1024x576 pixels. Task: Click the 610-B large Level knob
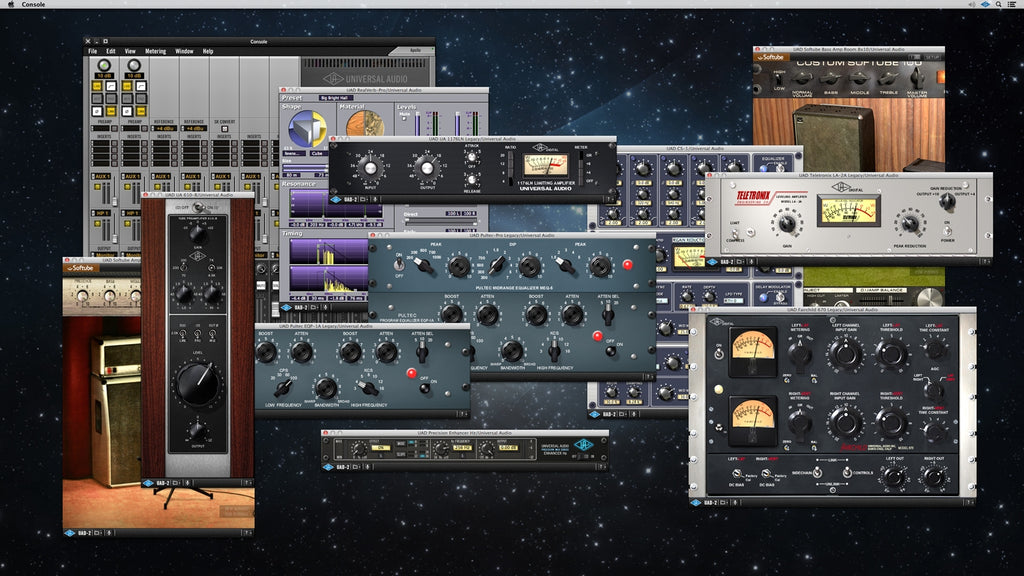pyautogui.click(x=198, y=385)
